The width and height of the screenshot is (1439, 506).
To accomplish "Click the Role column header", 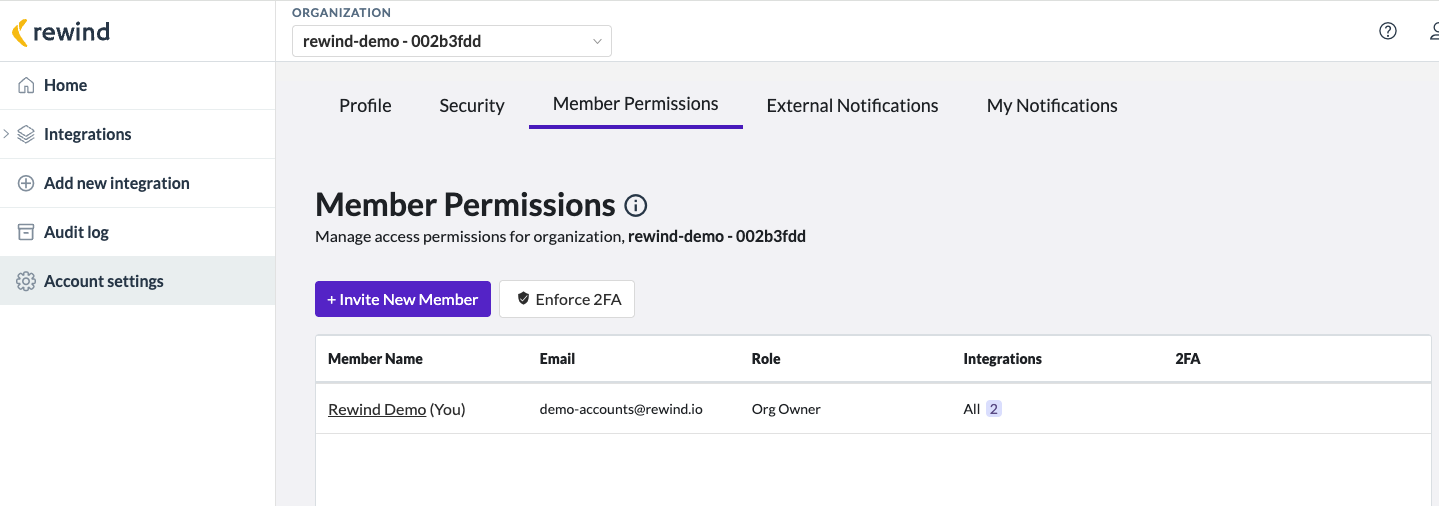I will click(766, 359).
